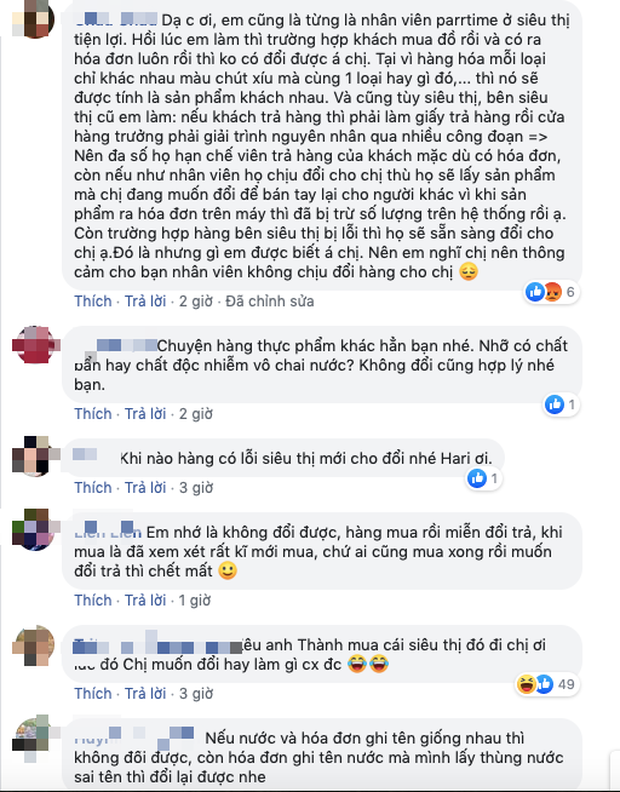The image size is (620, 792).
Task: Click Thích under the parttime supermarket comment
Action: pyautogui.click(x=93, y=301)
